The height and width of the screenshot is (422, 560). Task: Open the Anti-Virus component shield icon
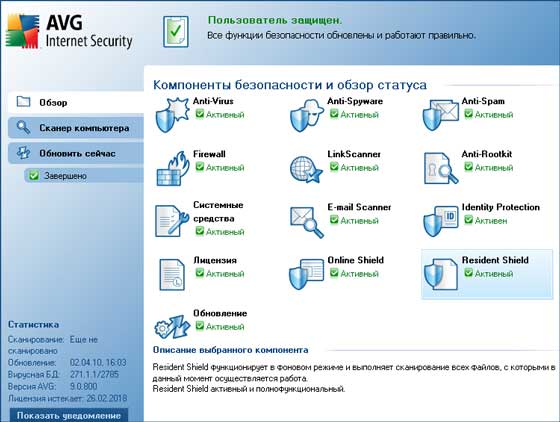coord(172,115)
